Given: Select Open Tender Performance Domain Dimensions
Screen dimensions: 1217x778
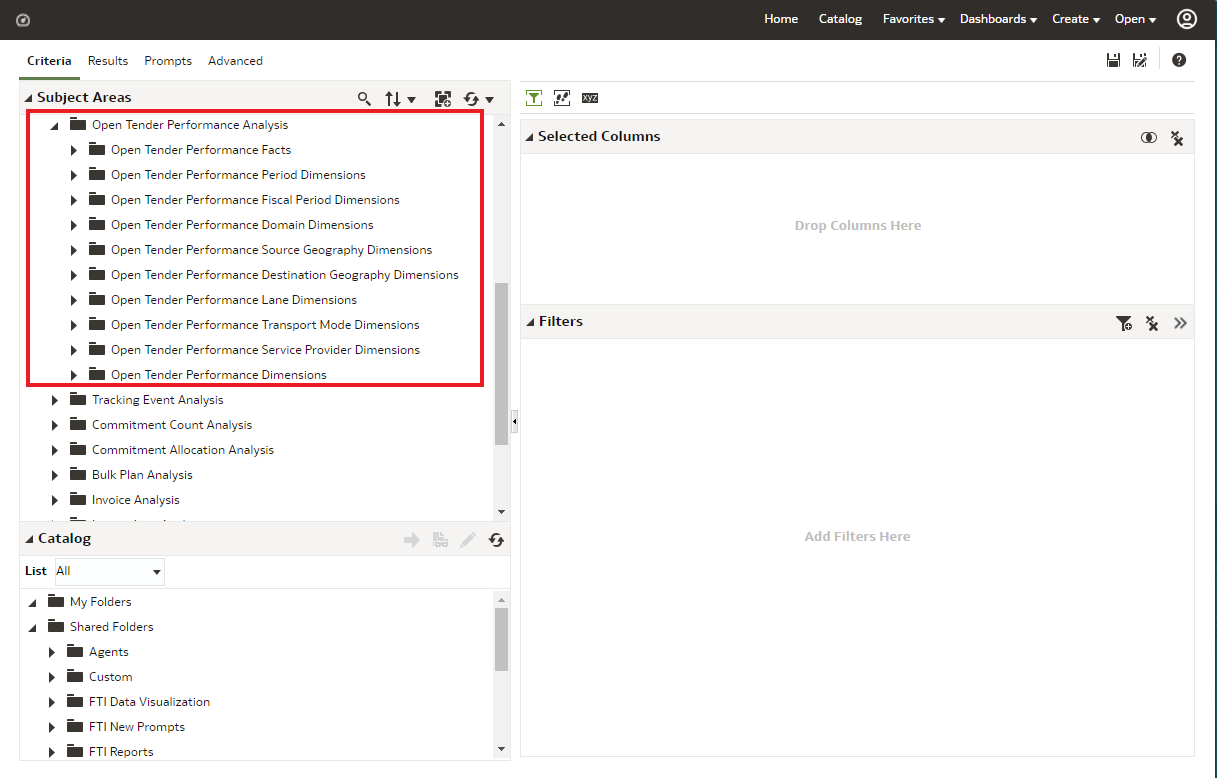Looking at the screenshot, I should [x=242, y=225].
